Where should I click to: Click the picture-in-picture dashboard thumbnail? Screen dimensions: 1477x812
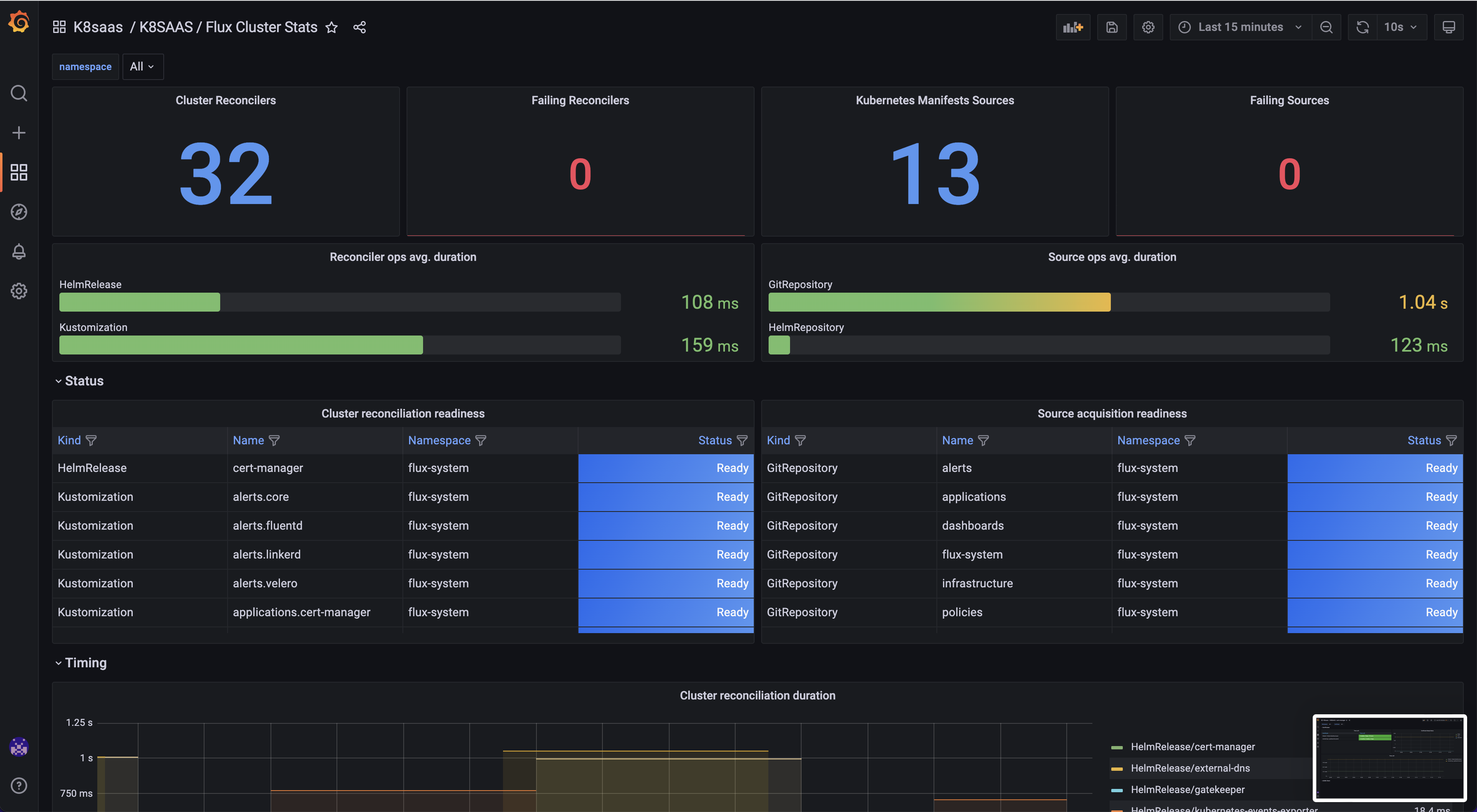(x=1389, y=758)
